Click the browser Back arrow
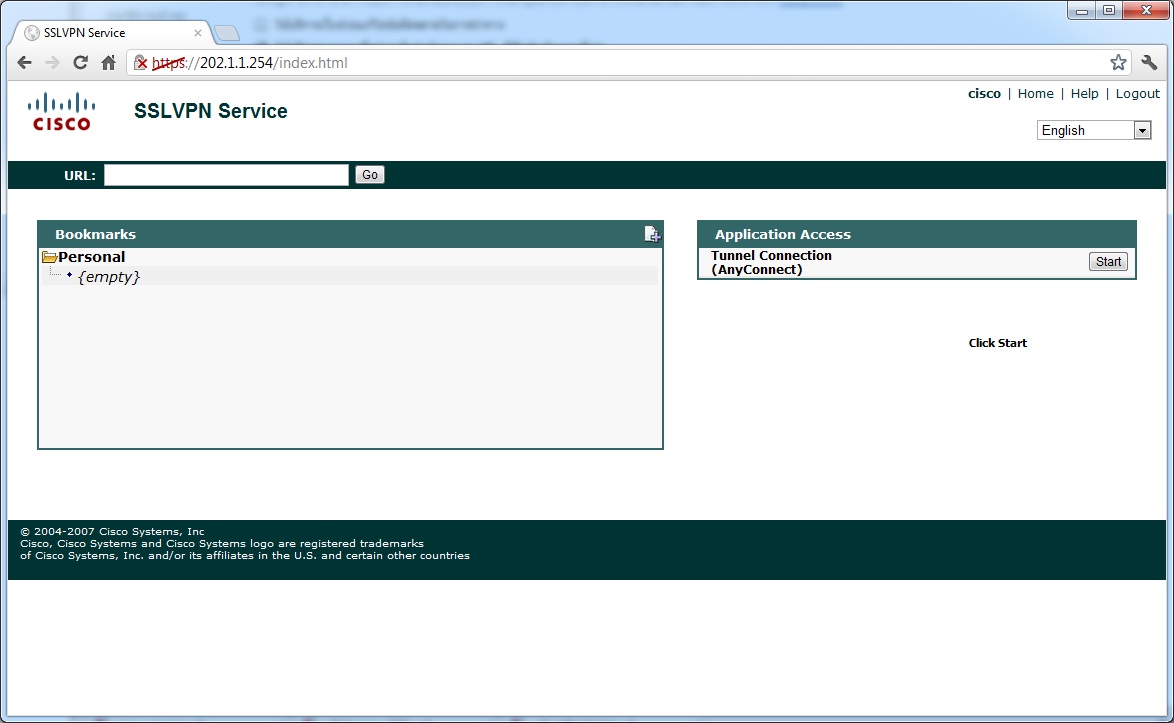The width and height of the screenshot is (1174, 723). coord(24,63)
